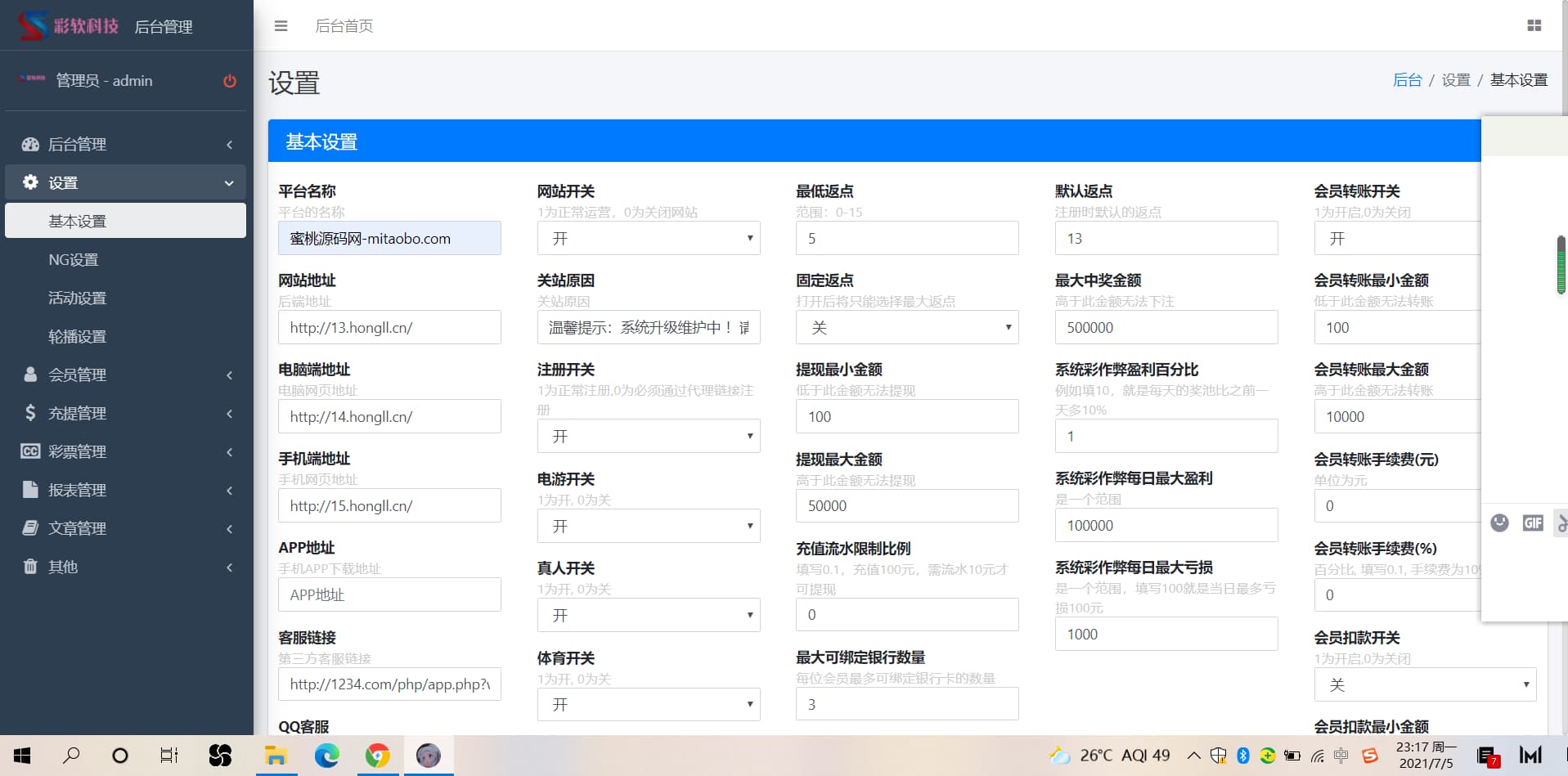This screenshot has width=1568, height=776.
Task: Select 轮播设置 in the sidebar
Action: (78, 336)
